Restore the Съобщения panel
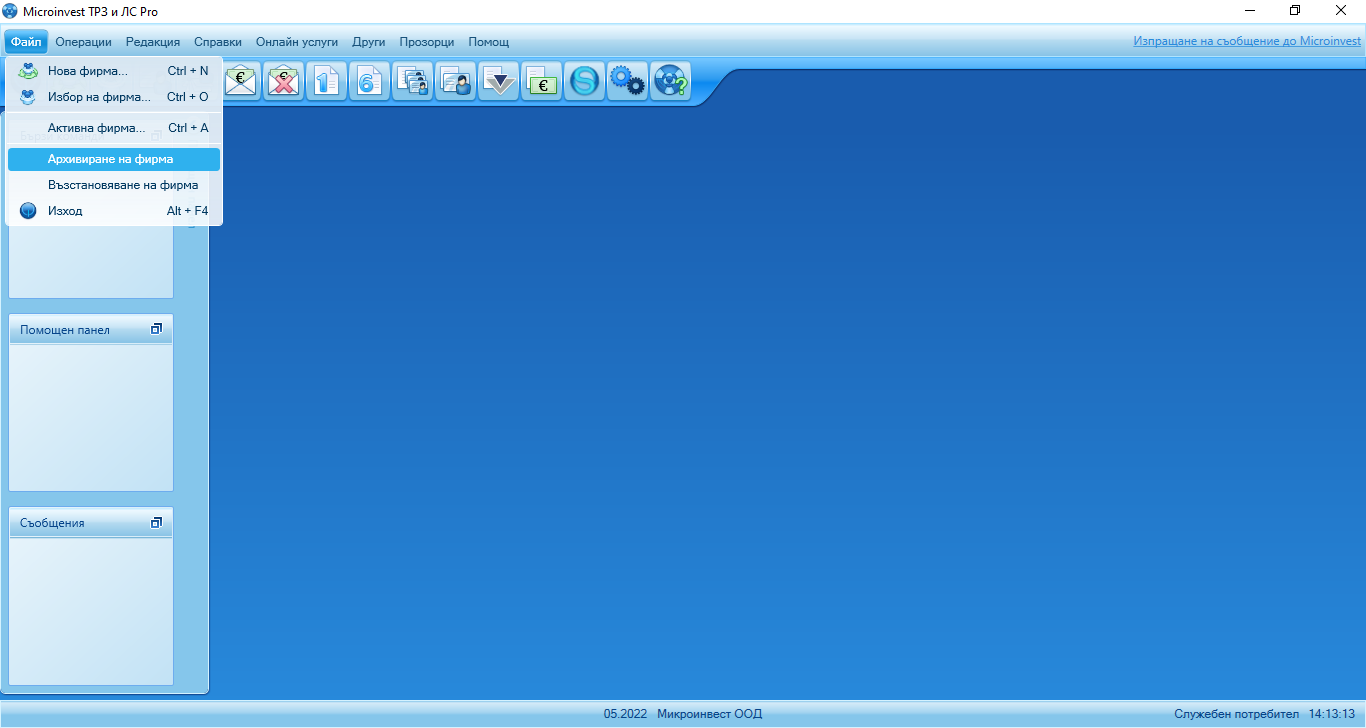Screen dimensions: 1366x728 [156, 522]
